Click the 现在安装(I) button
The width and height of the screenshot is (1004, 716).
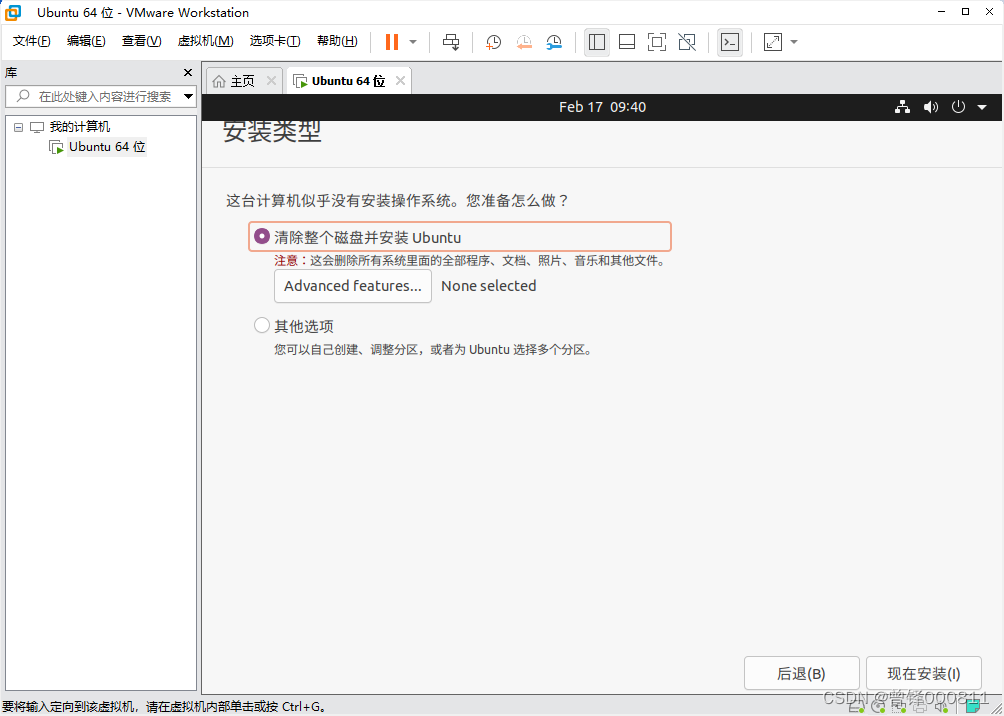tap(923, 674)
